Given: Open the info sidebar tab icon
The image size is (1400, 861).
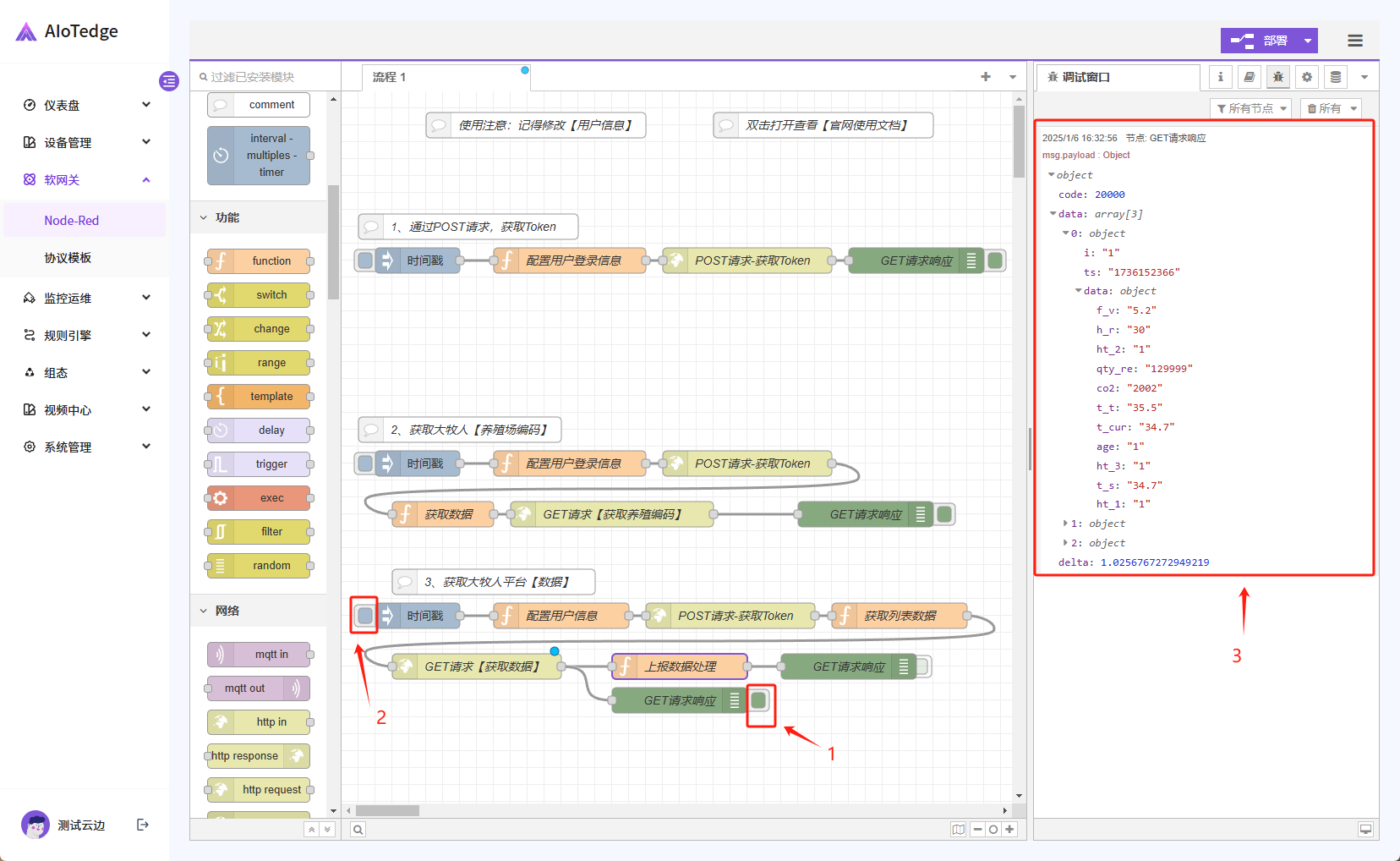Looking at the screenshot, I should pos(1220,77).
